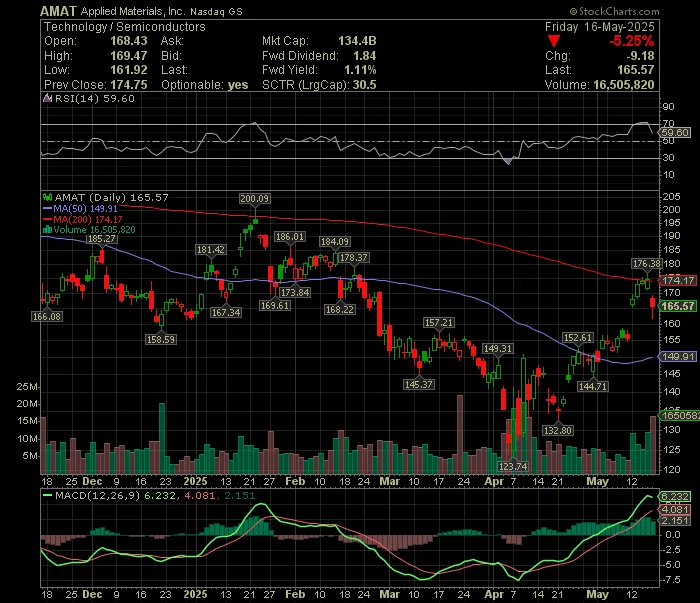Click the SCTR (LrgCap) value 30.5

pyautogui.click(x=364, y=85)
